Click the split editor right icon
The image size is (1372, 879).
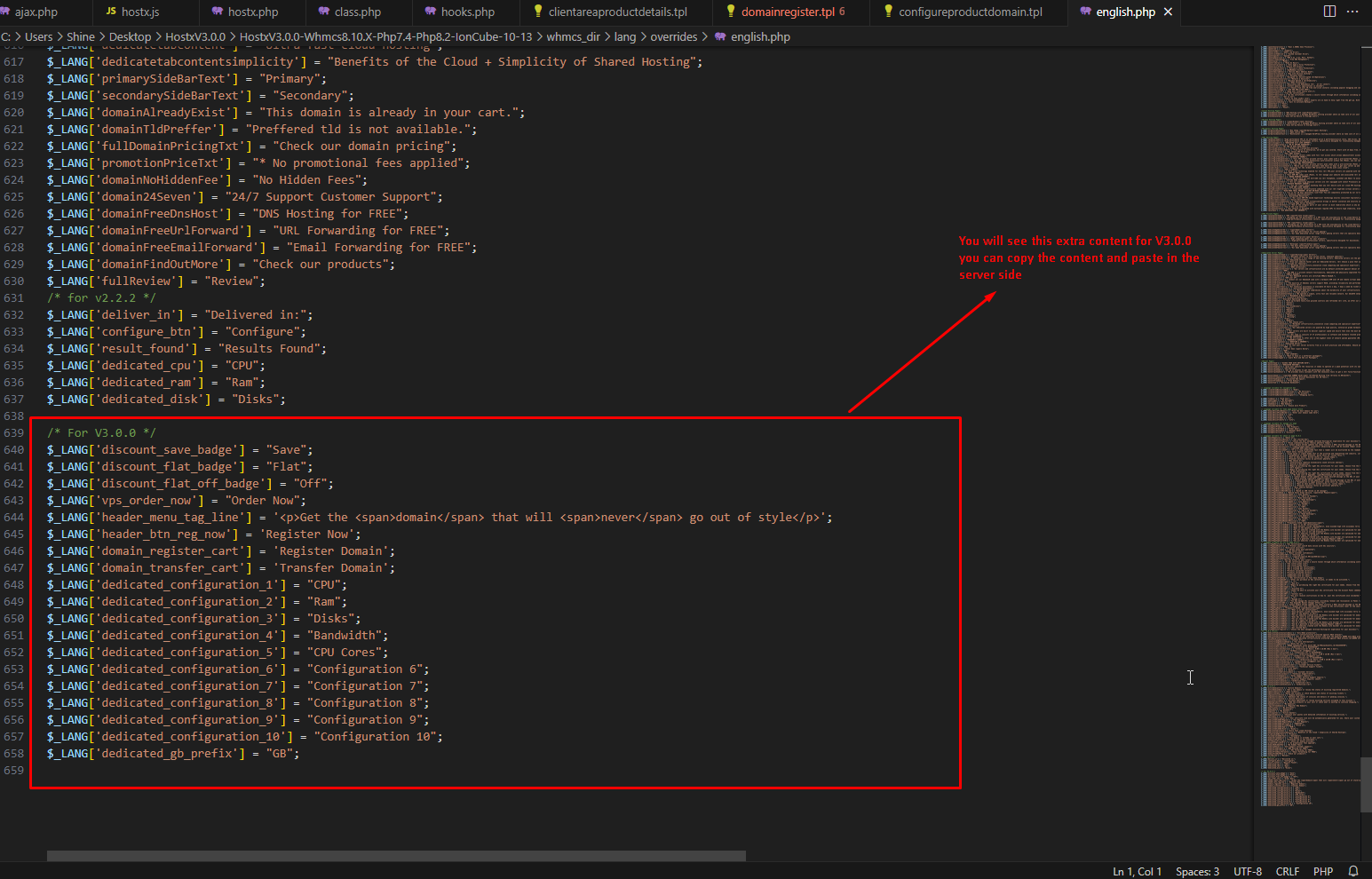1329,12
